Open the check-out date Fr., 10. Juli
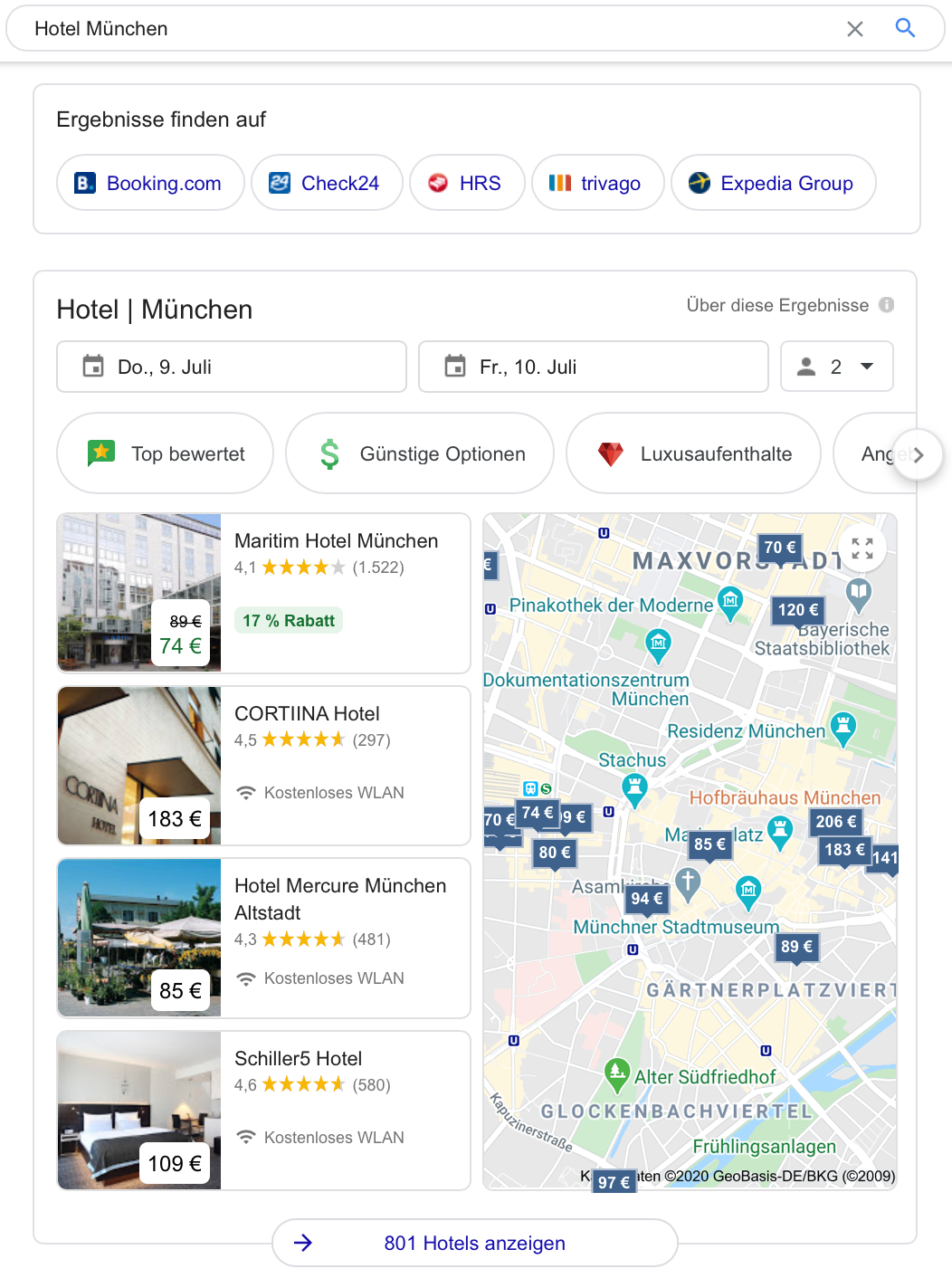The height and width of the screenshot is (1278, 952). 594,367
